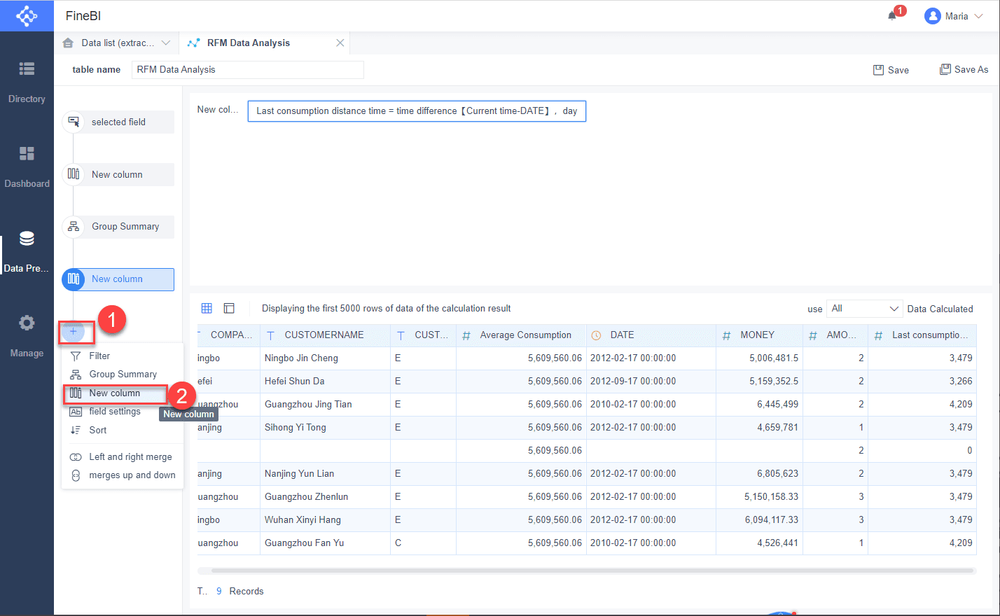Expand the Maria user dropdown
The height and width of the screenshot is (616, 1000).
(955, 16)
